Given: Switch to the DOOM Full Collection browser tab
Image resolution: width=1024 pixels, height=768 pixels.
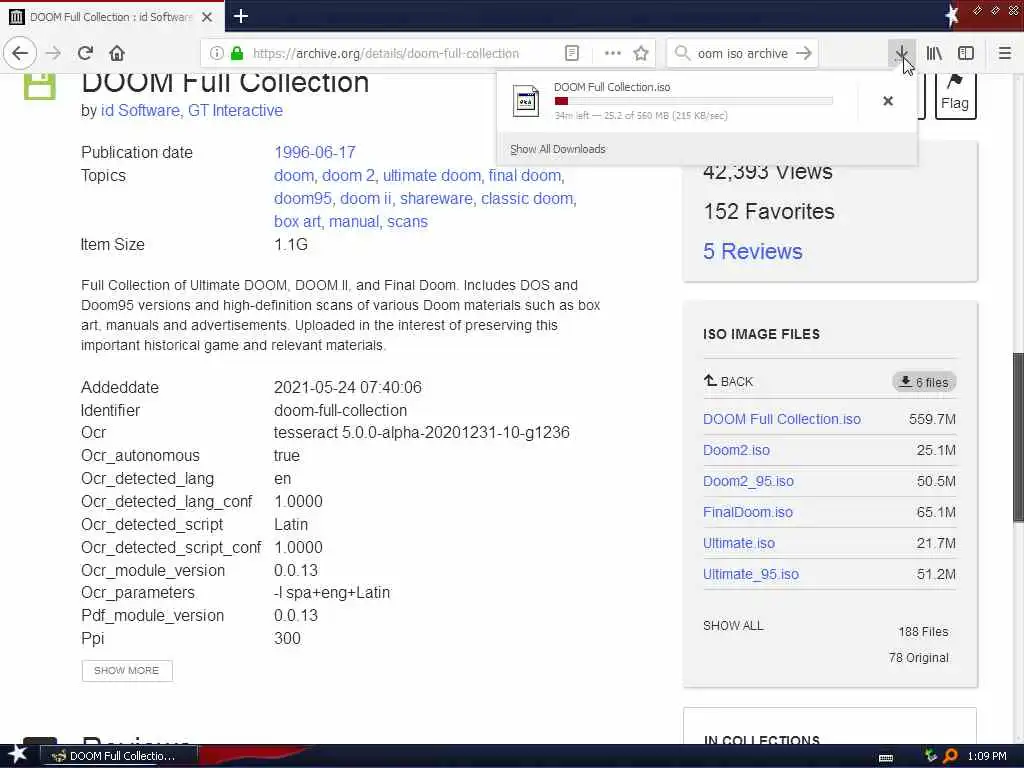Looking at the screenshot, I should [112, 17].
